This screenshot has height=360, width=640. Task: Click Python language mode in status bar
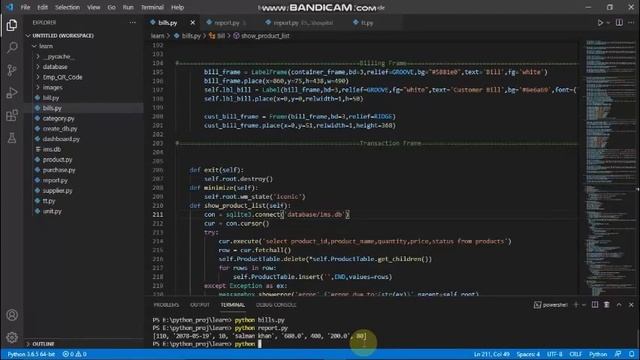598,354
